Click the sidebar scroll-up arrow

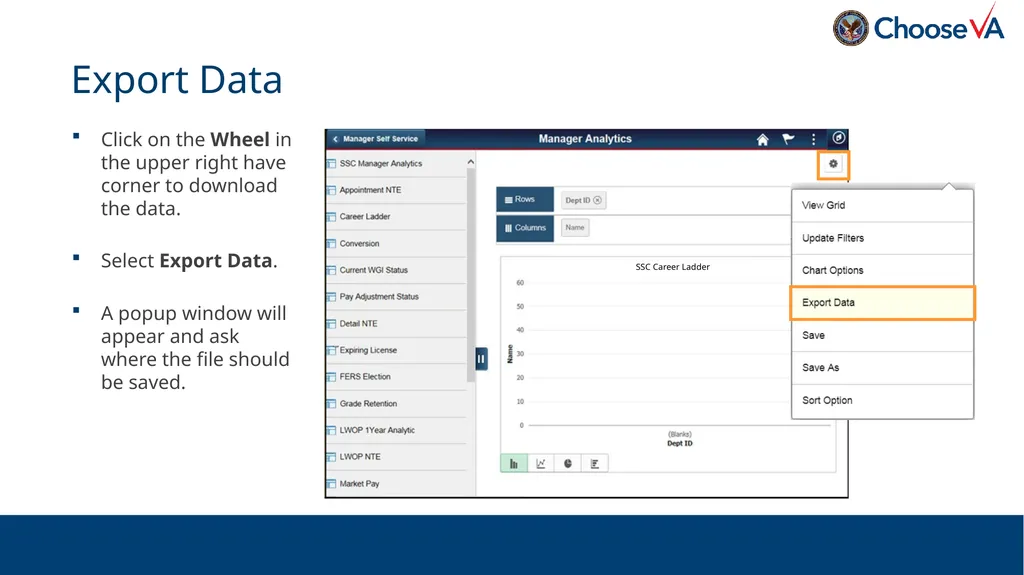pyautogui.click(x=470, y=161)
